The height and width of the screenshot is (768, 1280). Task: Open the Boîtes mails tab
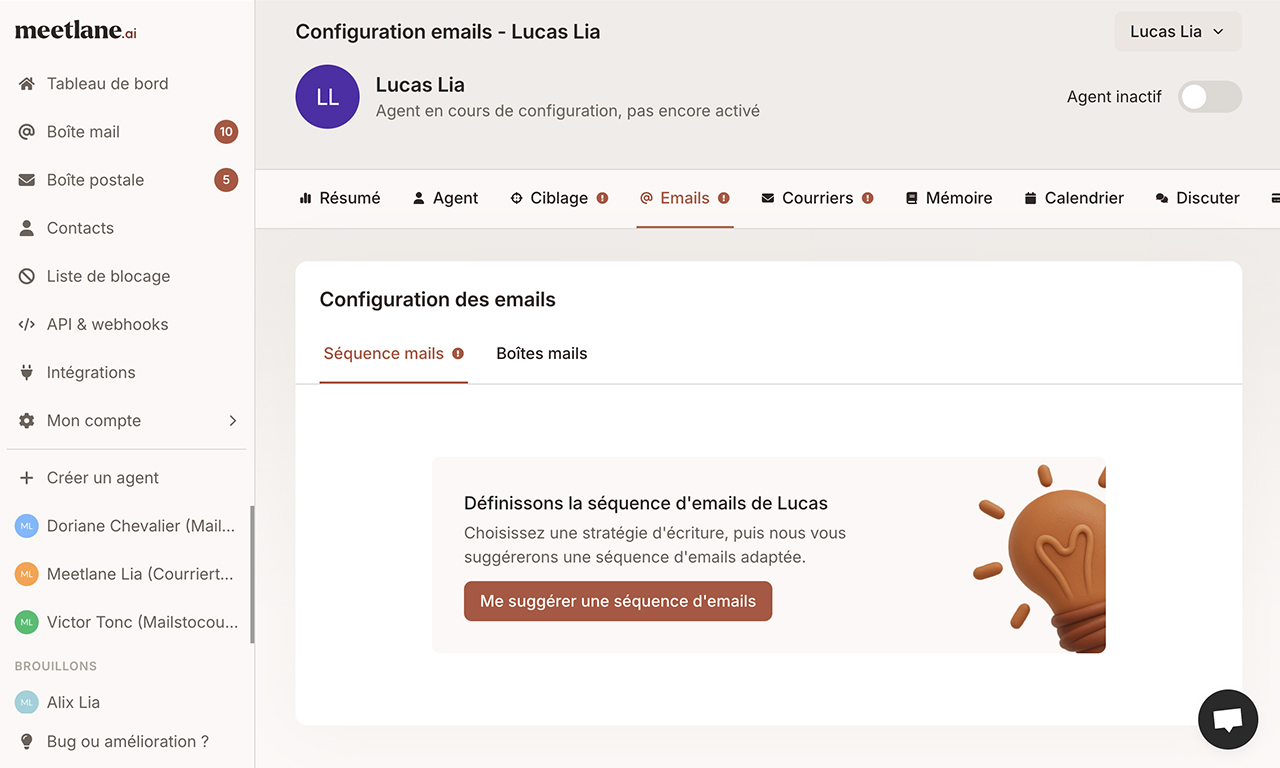[x=541, y=353]
